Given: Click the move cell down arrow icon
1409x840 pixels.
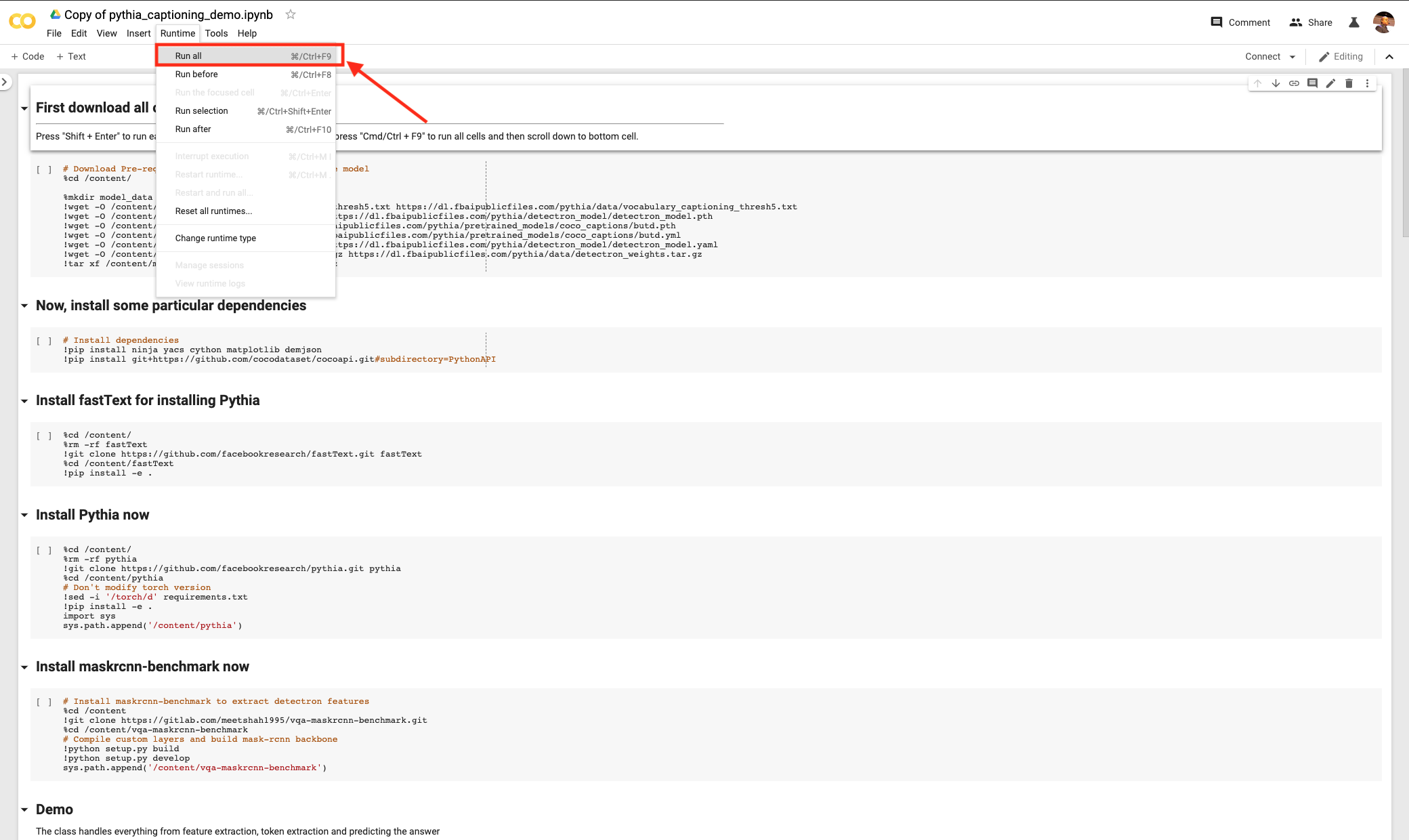Looking at the screenshot, I should click(x=1276, y=83).
